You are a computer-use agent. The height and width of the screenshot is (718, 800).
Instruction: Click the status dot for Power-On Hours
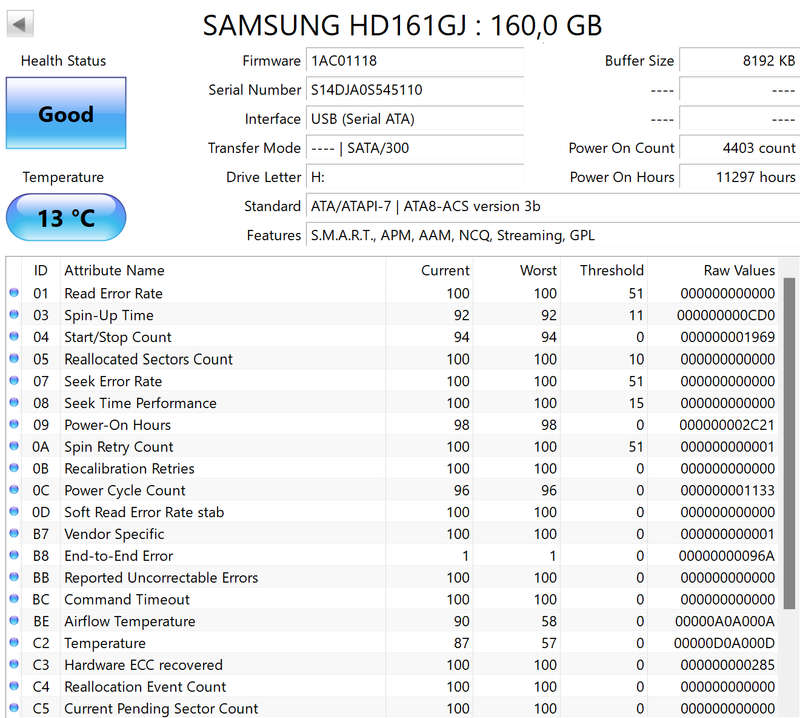[x=14, y=425]
